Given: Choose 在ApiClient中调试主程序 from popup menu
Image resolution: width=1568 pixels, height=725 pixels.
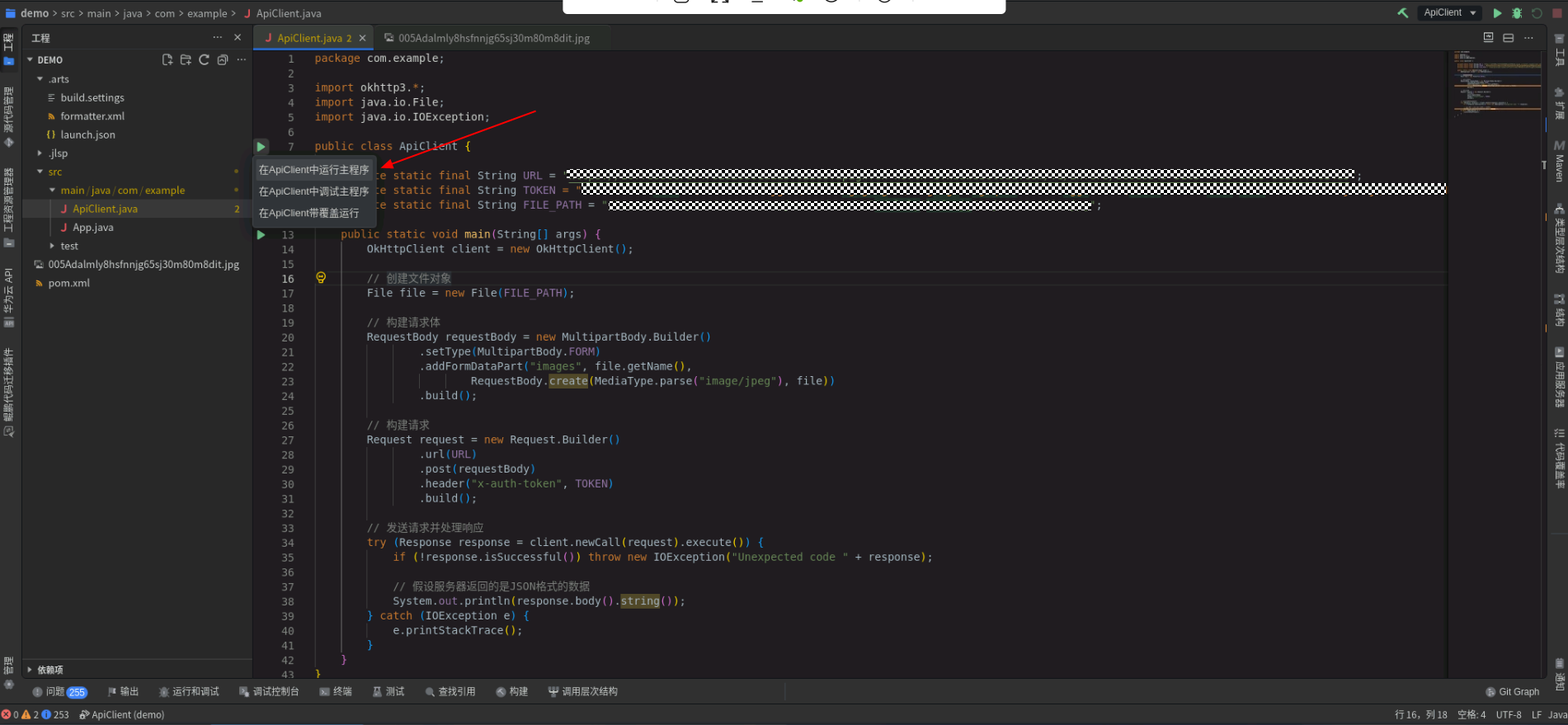Looking at the screenshot, I should pos(314,191).
